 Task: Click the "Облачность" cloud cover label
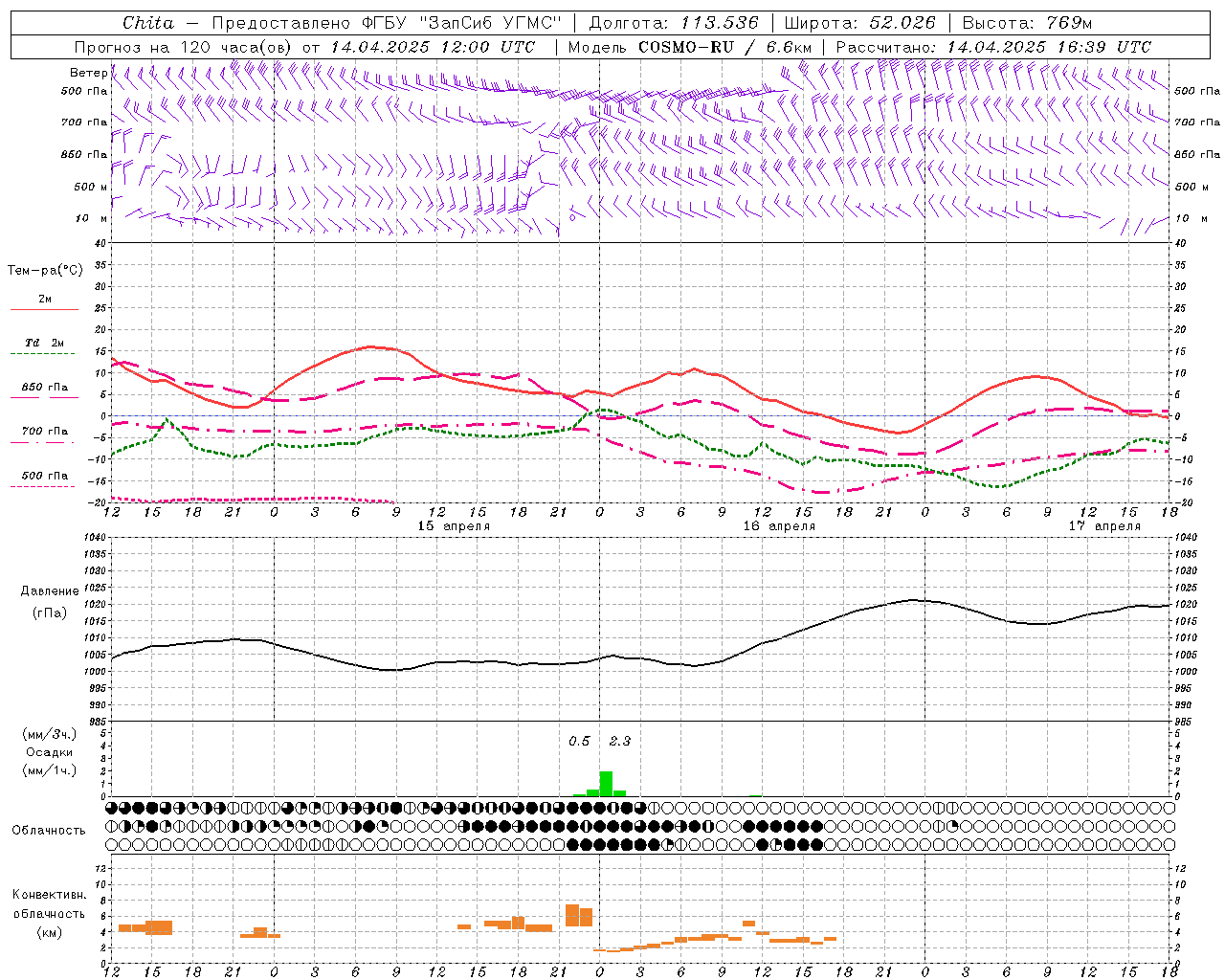click(x=49, y=831)
